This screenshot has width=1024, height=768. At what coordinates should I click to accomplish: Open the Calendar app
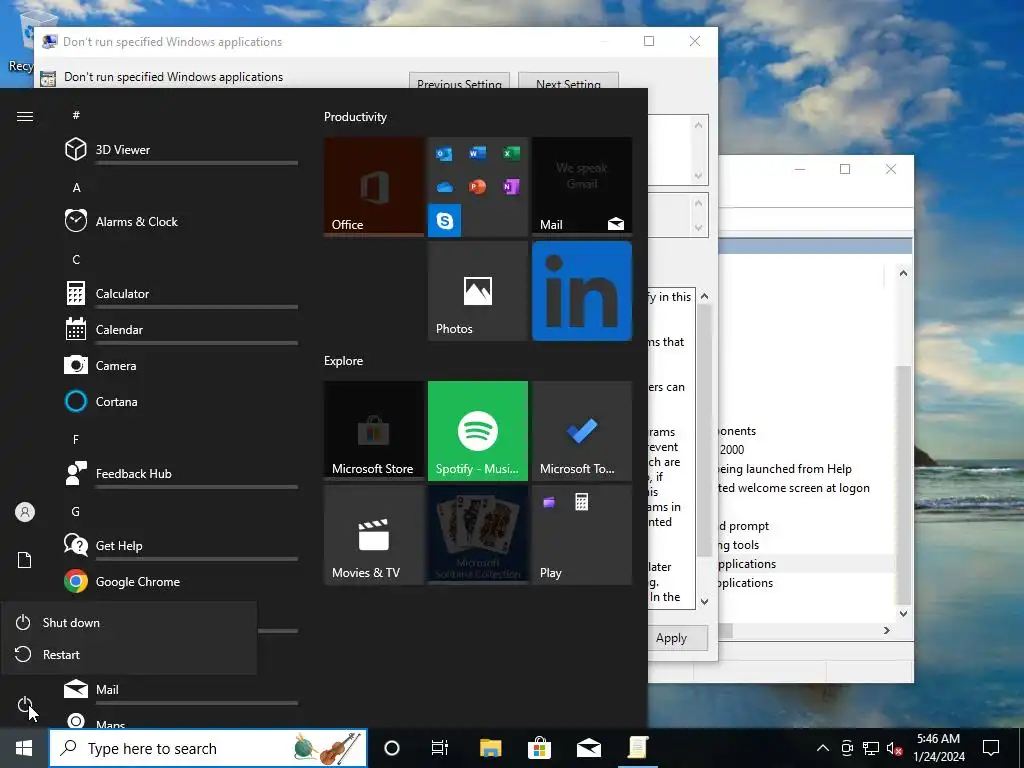pyautogui.click(x=181, y=329)
